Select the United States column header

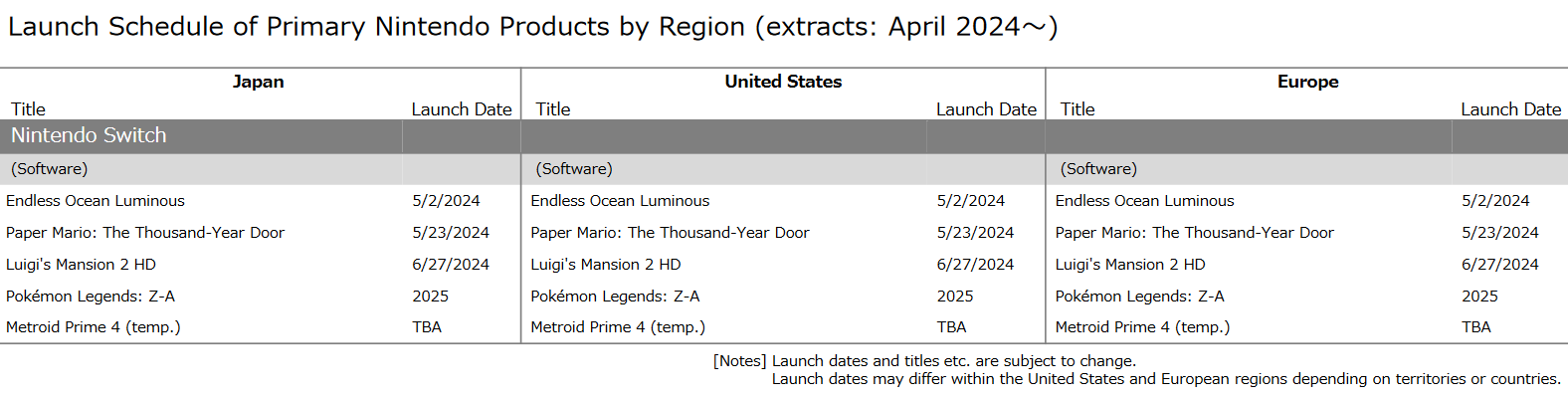(x=783, y=82)
